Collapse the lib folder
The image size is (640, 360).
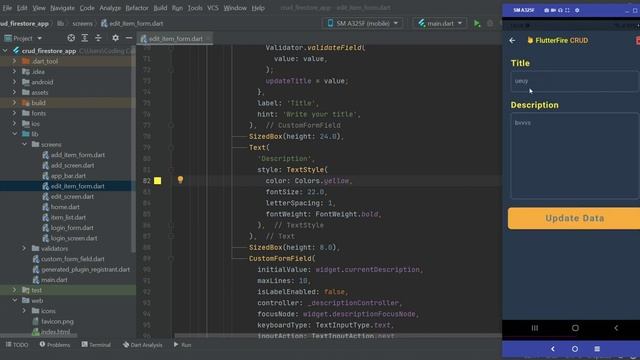pos(15,134)
